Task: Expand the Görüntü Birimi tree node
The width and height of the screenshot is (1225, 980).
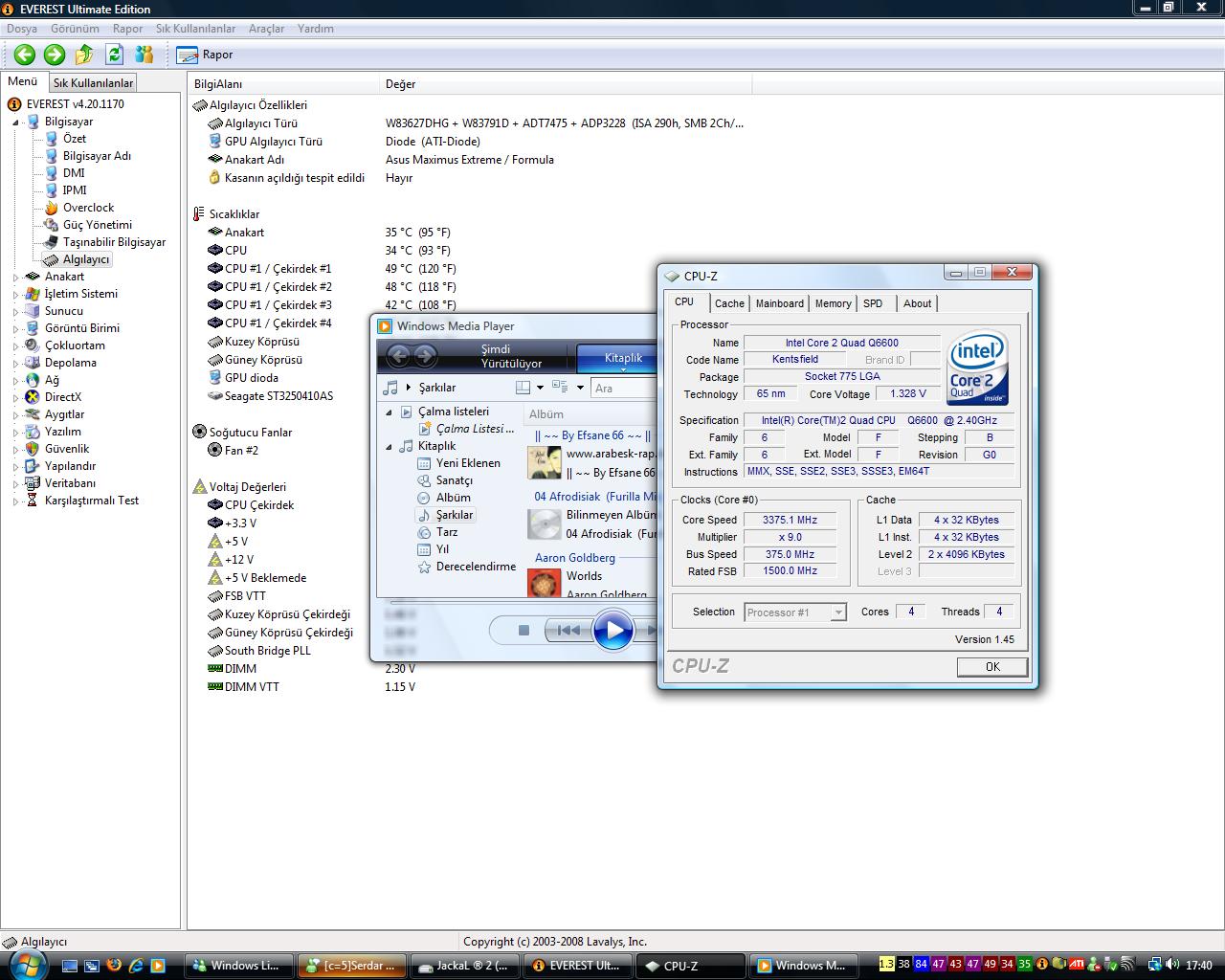Action: 15,329
